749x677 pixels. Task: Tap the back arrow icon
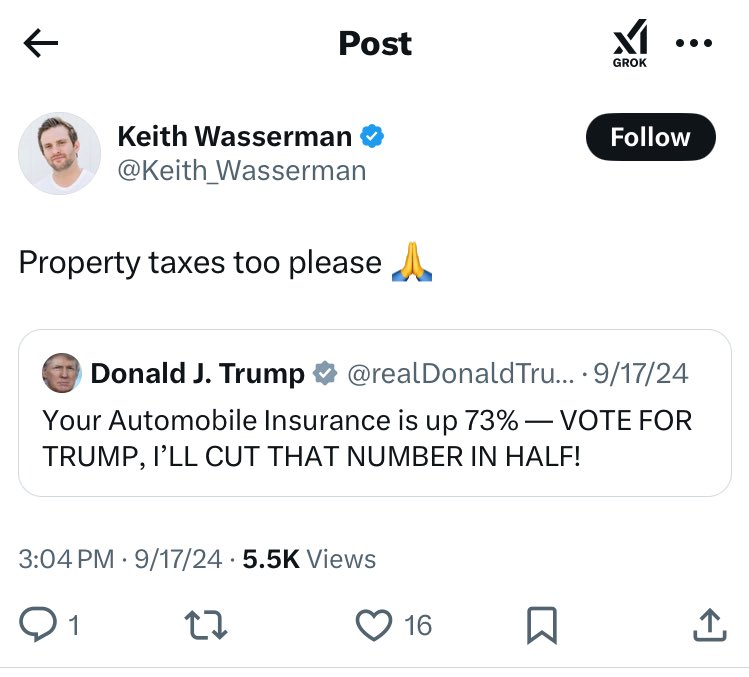[x=41, y=43]
